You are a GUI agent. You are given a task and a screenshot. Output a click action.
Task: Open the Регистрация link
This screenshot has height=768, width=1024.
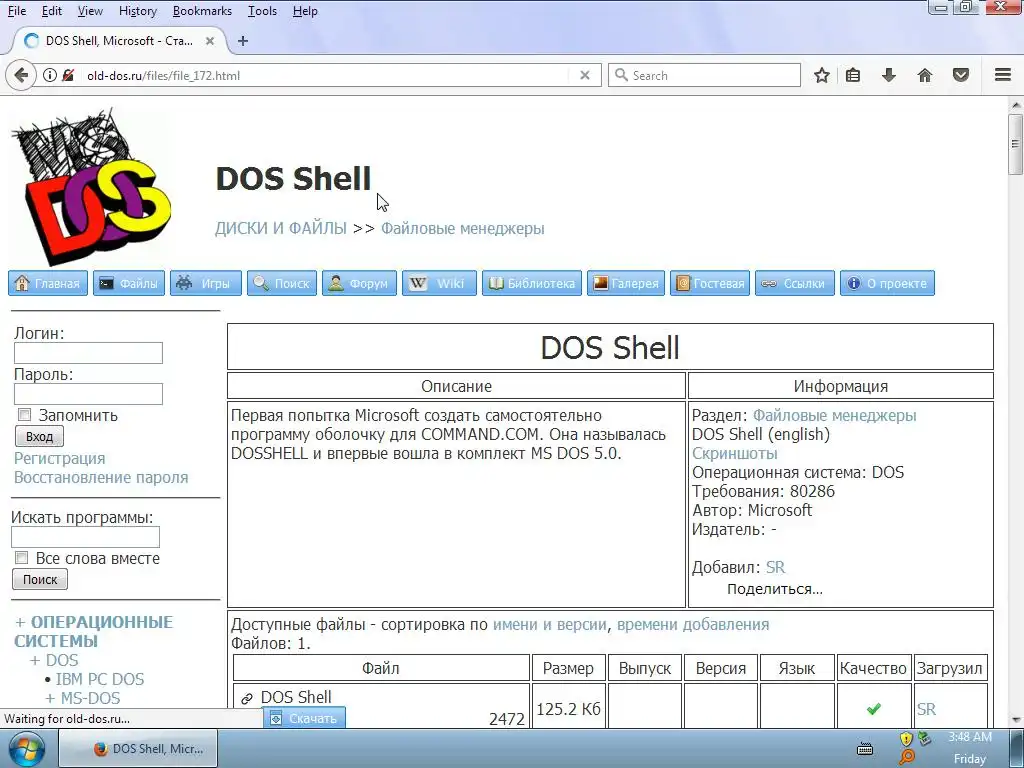pos(59,458)
